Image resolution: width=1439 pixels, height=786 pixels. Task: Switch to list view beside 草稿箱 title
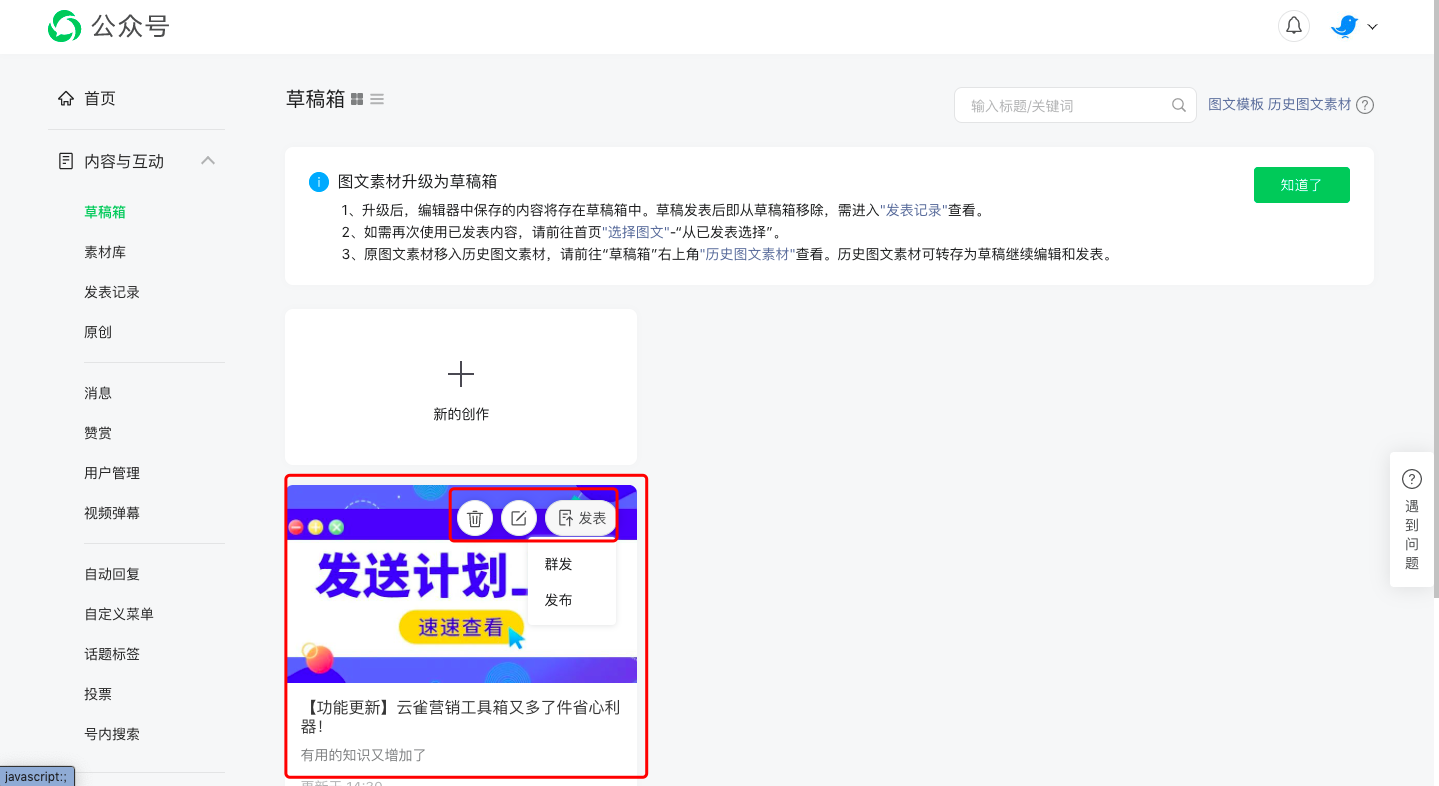tap(376, 98)
